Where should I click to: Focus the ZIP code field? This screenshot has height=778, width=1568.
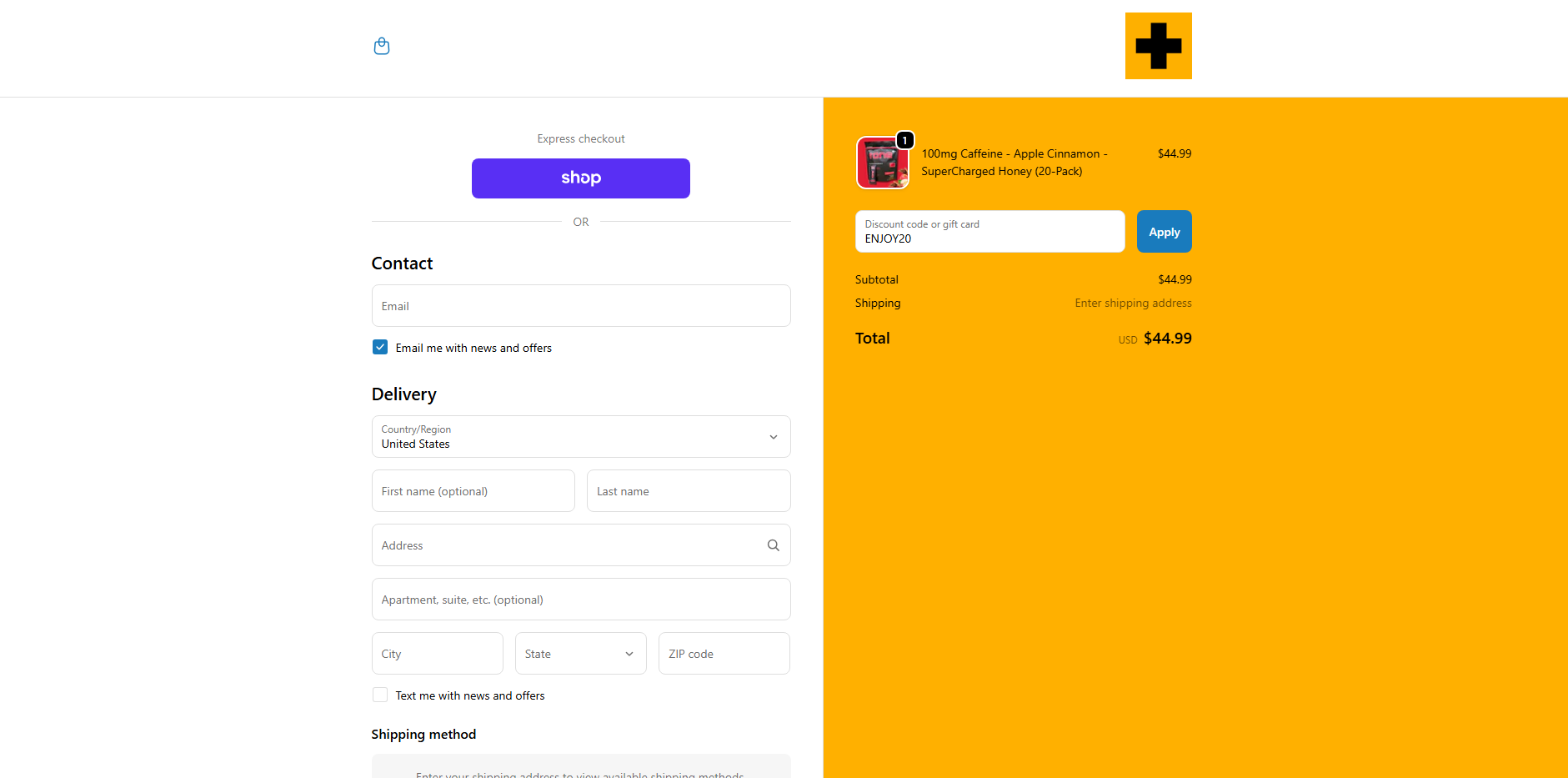click(724, 654)
